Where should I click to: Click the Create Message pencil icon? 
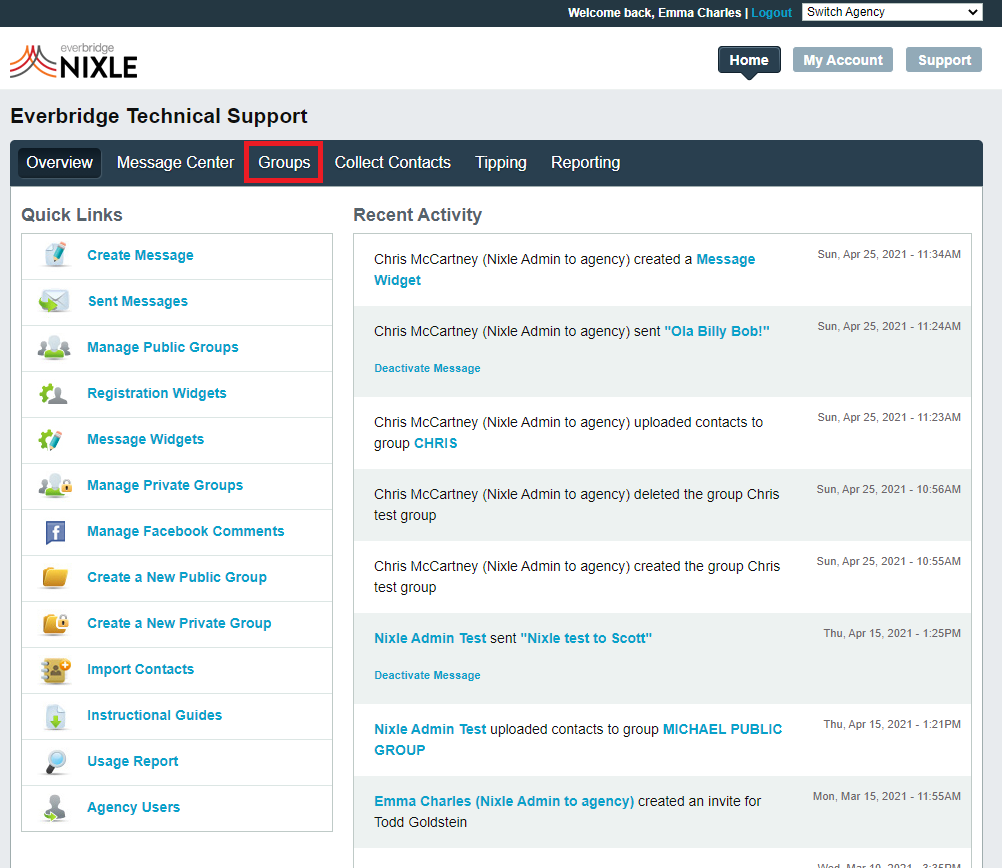tap(55, 254)
